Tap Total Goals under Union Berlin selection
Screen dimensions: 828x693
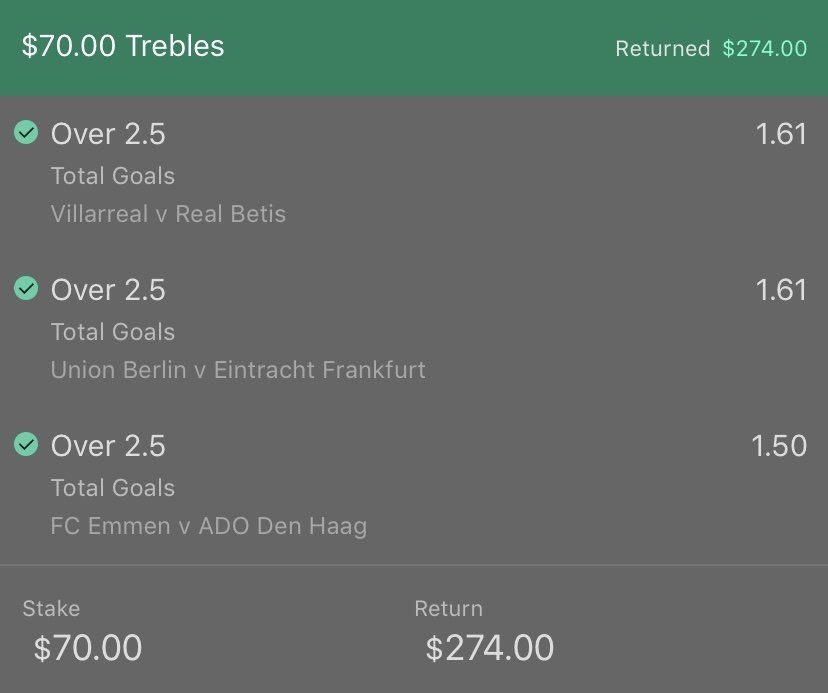112,332
